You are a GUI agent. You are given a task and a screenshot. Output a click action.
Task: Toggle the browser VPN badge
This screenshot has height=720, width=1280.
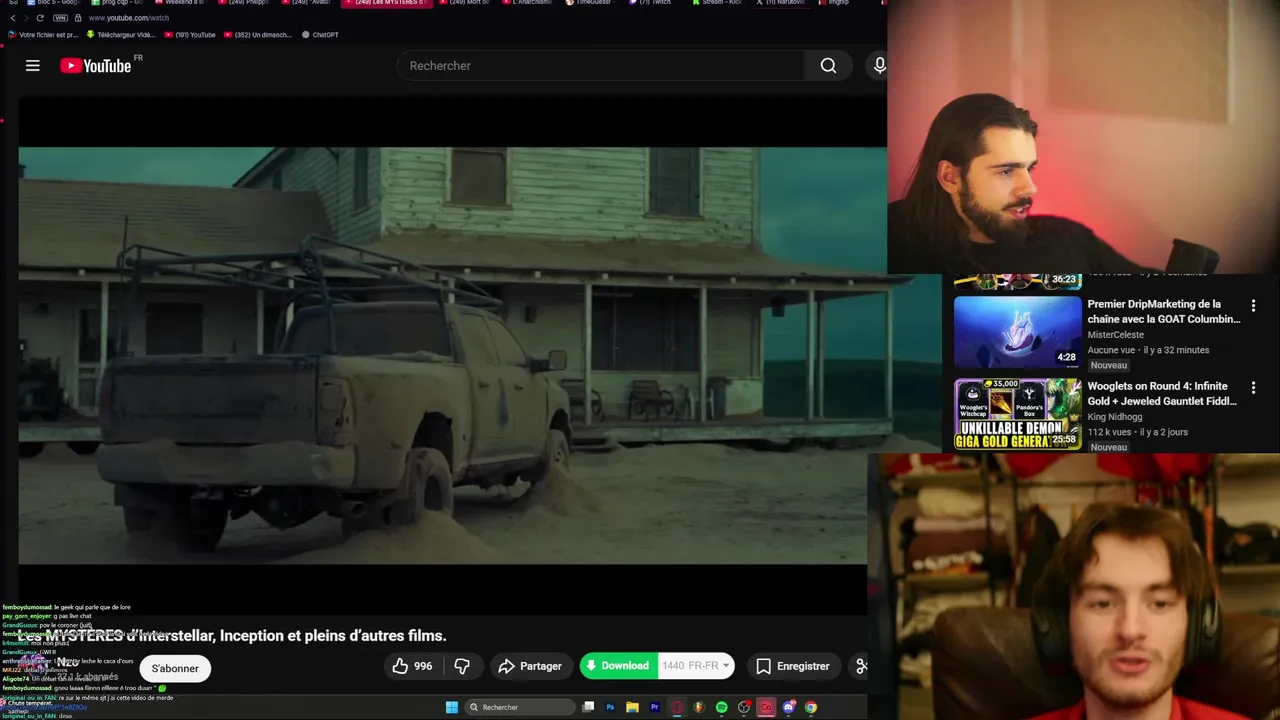(60, 18)
